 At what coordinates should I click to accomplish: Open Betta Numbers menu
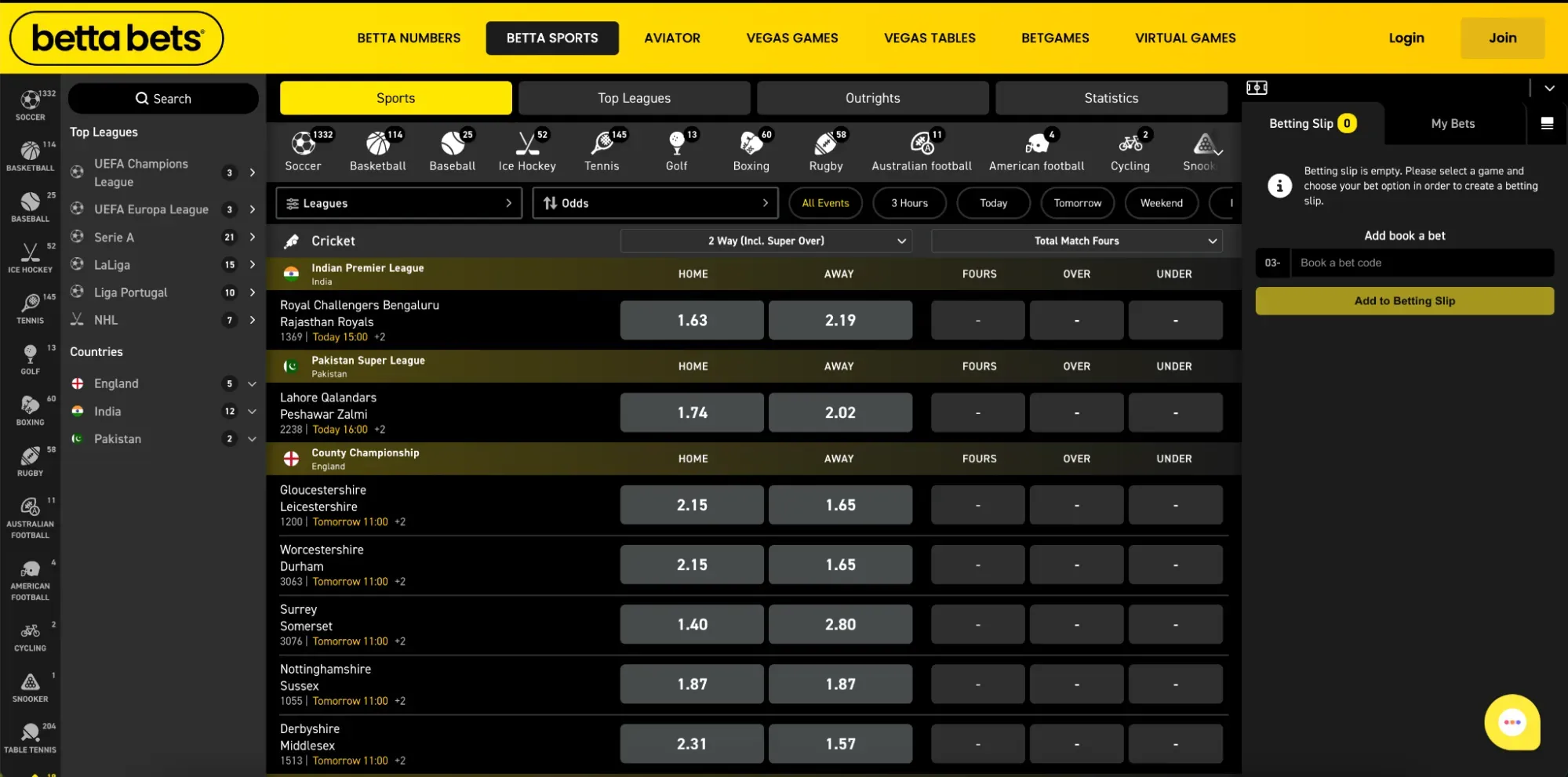pos(409,38)
